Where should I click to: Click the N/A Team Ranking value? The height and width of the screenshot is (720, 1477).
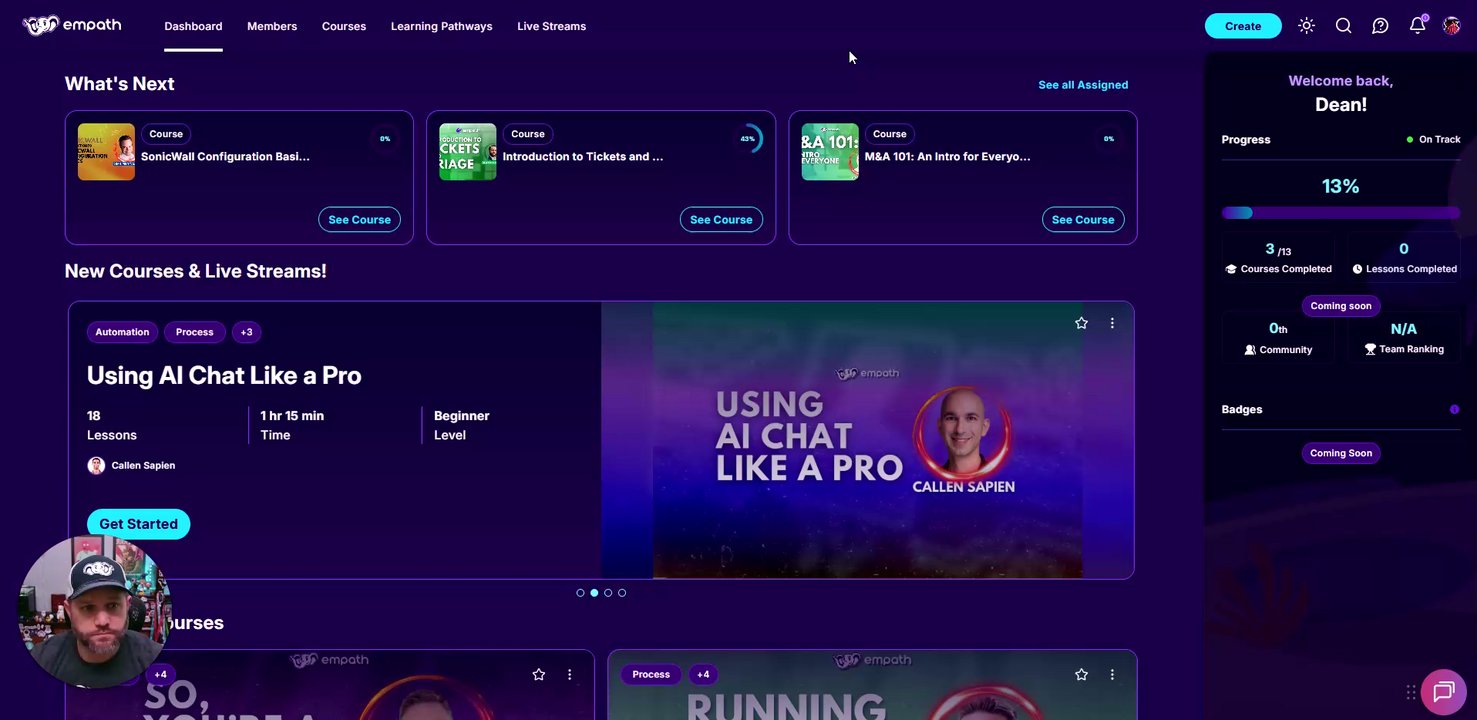tap(1404, 329)
